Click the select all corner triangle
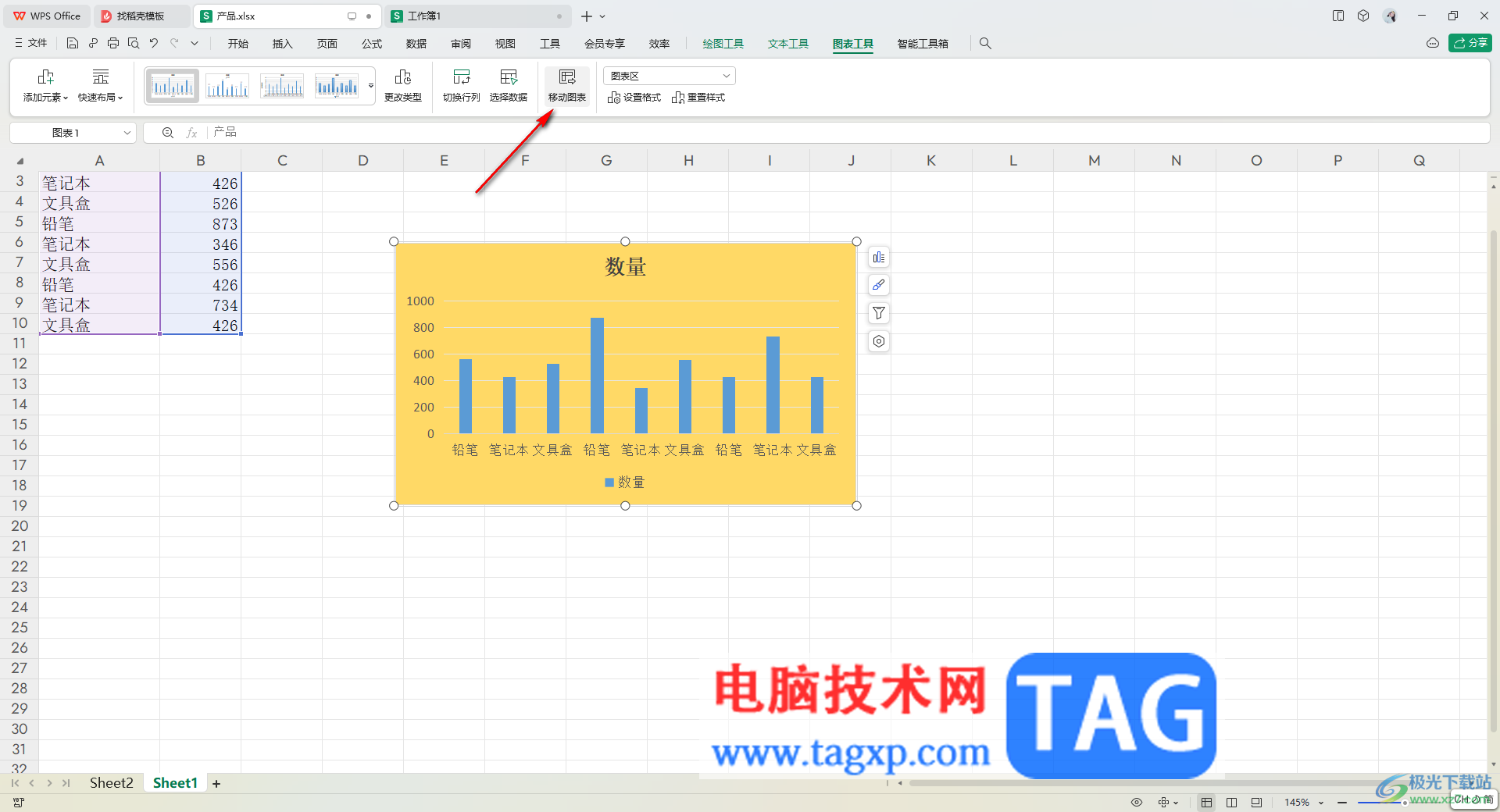This screenshot has height=812, width=1500. [x=20, y=161]
